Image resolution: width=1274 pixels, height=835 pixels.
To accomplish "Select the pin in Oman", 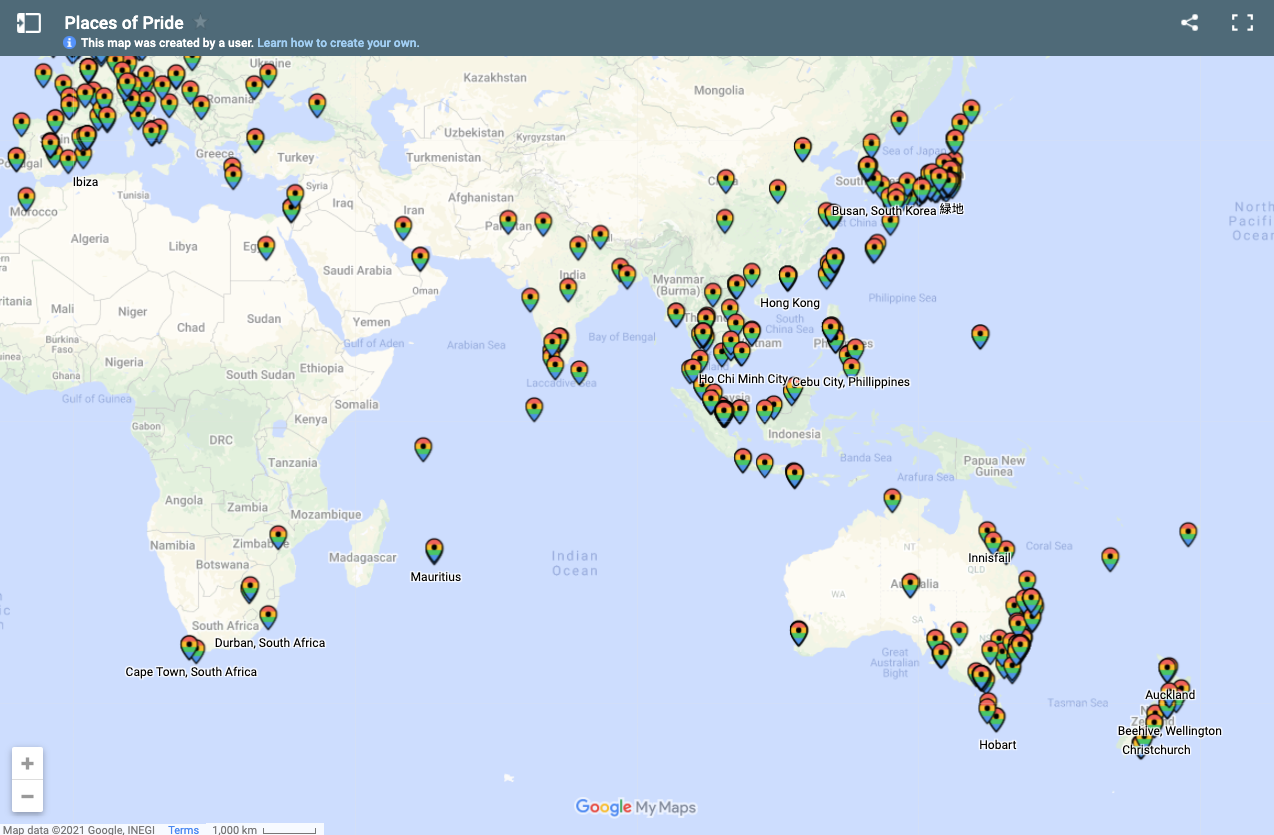I will [x=421, y=259].
